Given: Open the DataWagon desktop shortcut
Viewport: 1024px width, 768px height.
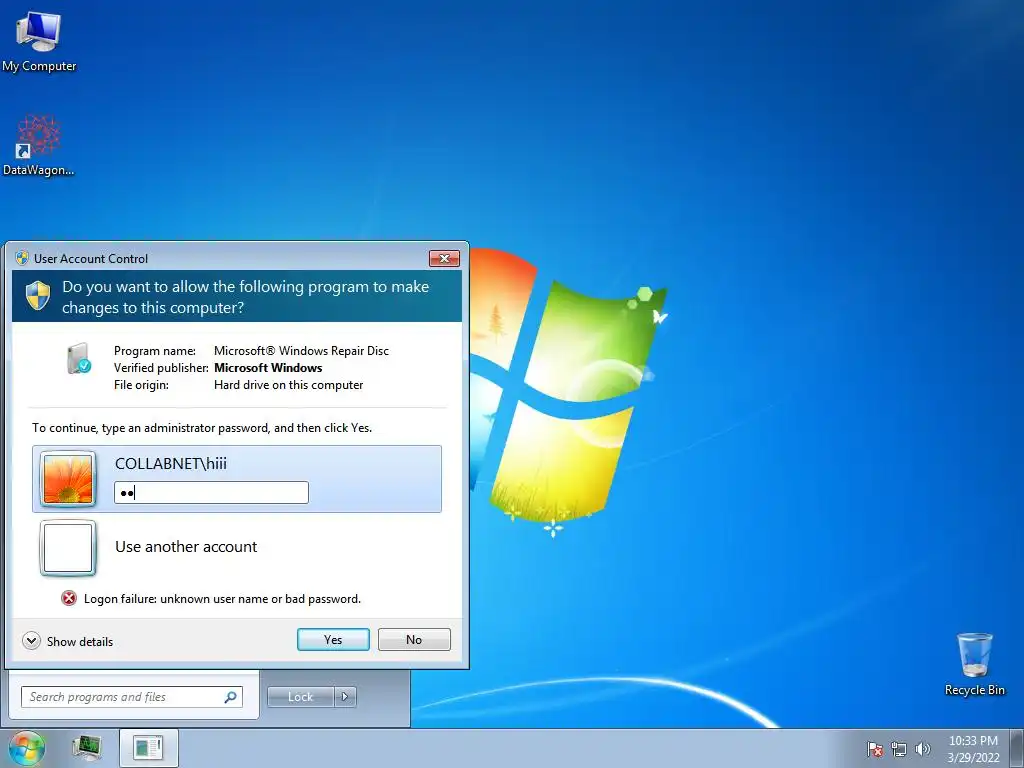Looking at the screenshot, I should (x=39, y=145).
